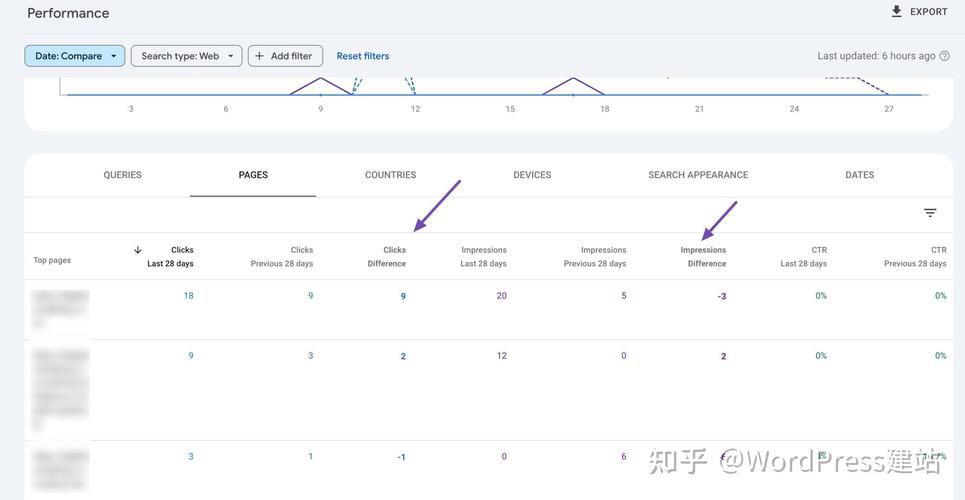Open the Date: Compare dropdown
965x500 pixels.
pyautogui.click(x=75, y=56)
